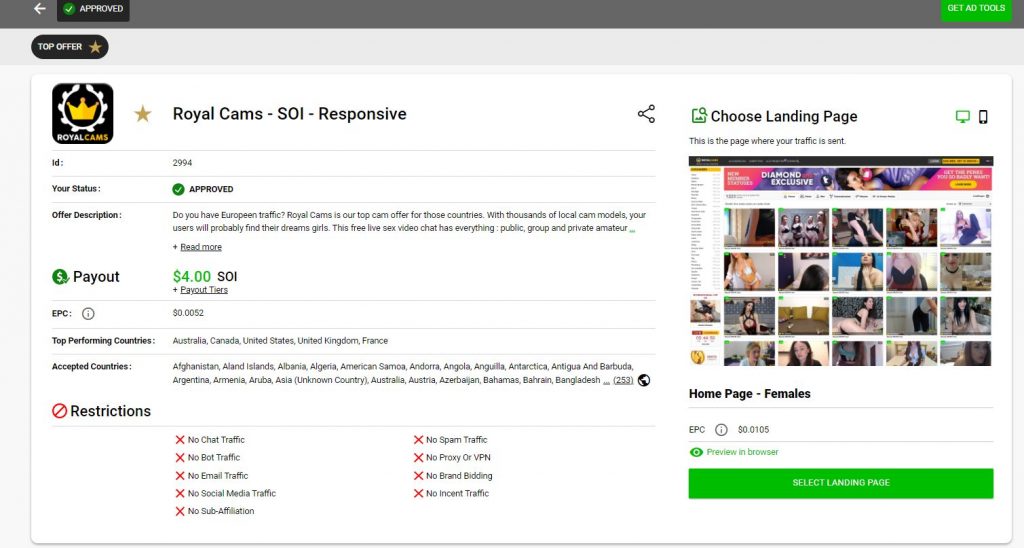Screen dimensions: 1024x548
Task: Go back using the left arrow
Action: pos(40,8)
